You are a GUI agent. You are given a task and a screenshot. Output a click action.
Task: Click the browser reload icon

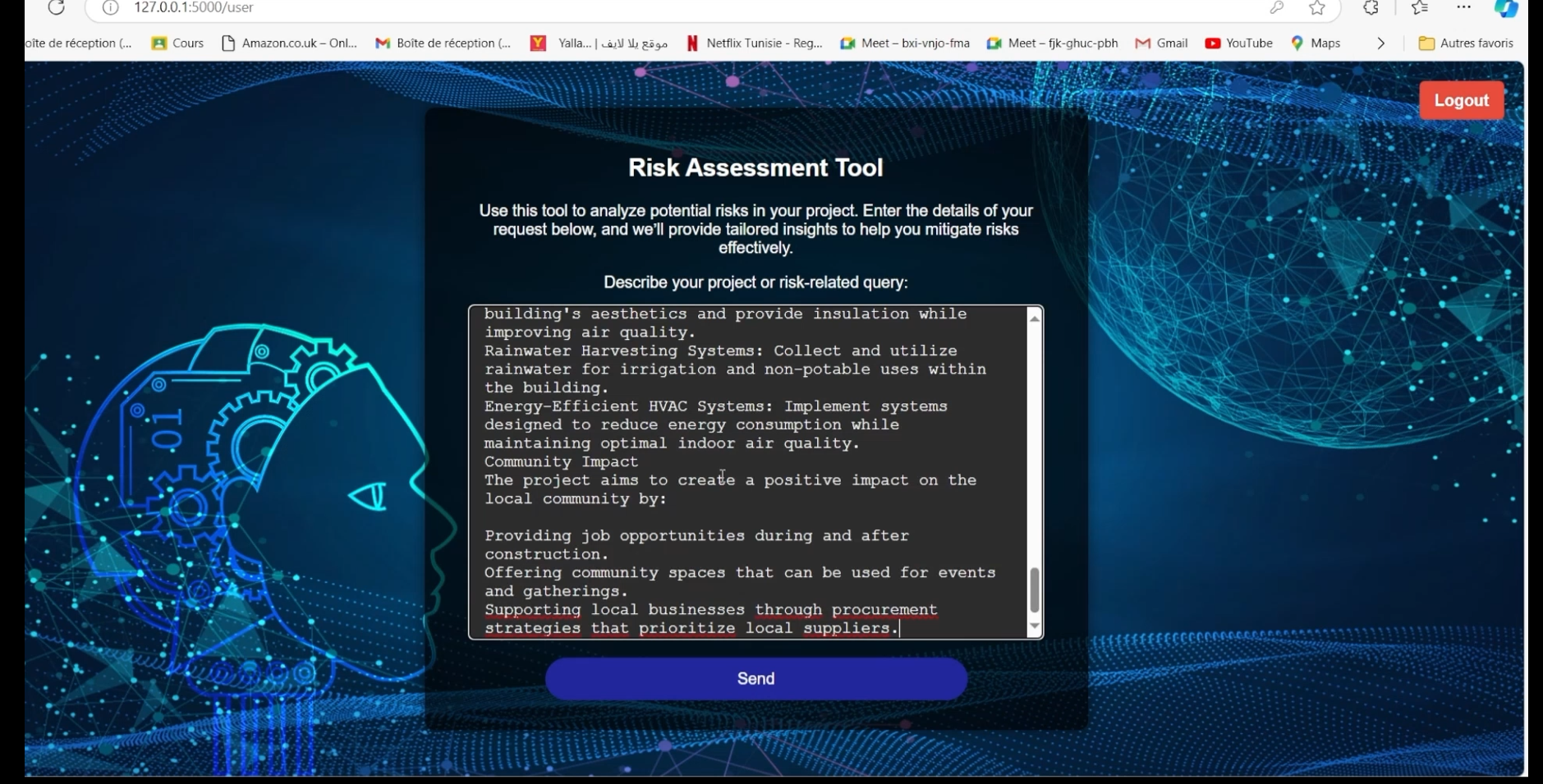coord(56,8)
